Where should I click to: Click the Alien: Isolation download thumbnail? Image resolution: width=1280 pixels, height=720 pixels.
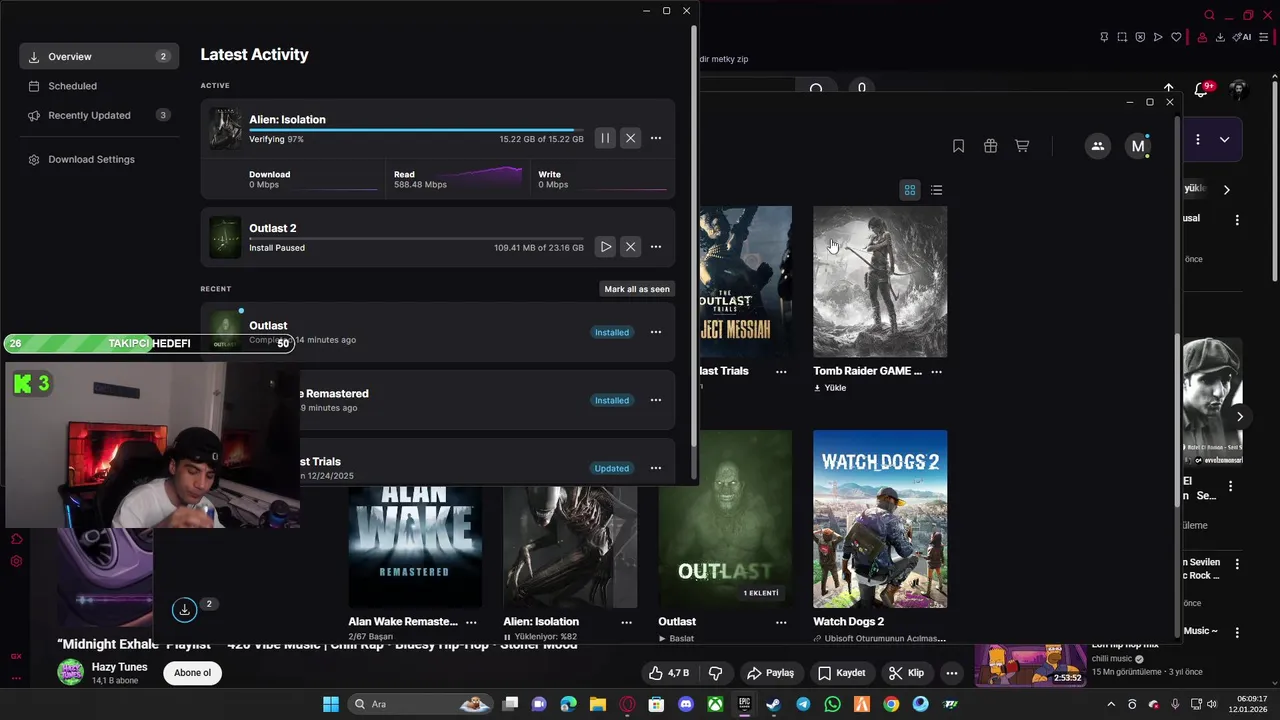coord(225,129)
